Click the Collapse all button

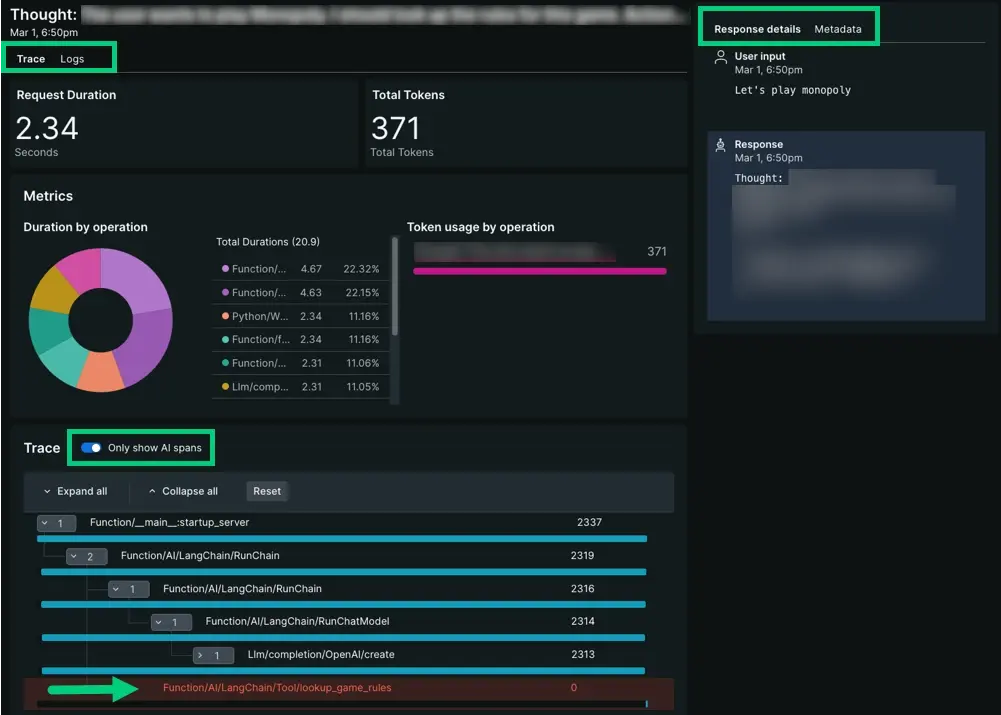(x=183, y=491)
